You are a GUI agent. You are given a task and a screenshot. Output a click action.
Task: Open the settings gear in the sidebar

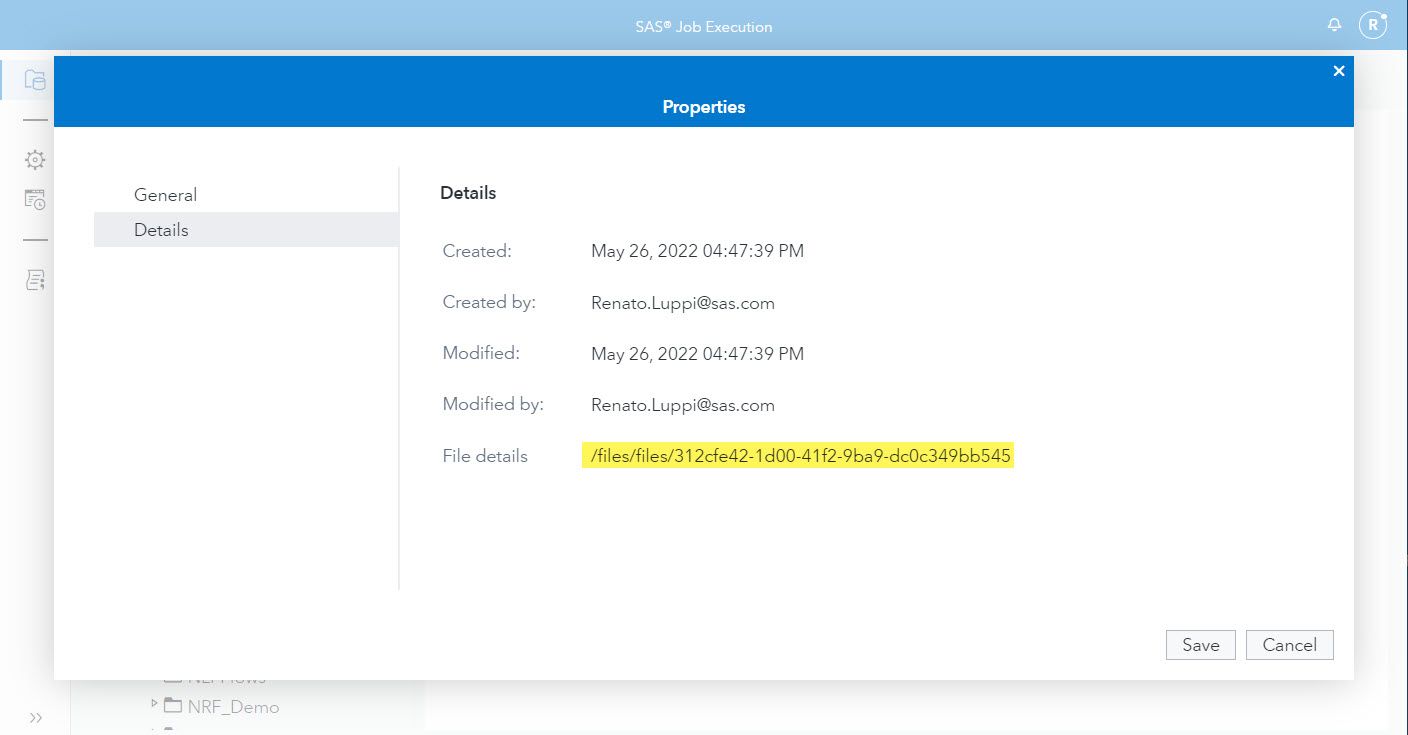[34, 159]
